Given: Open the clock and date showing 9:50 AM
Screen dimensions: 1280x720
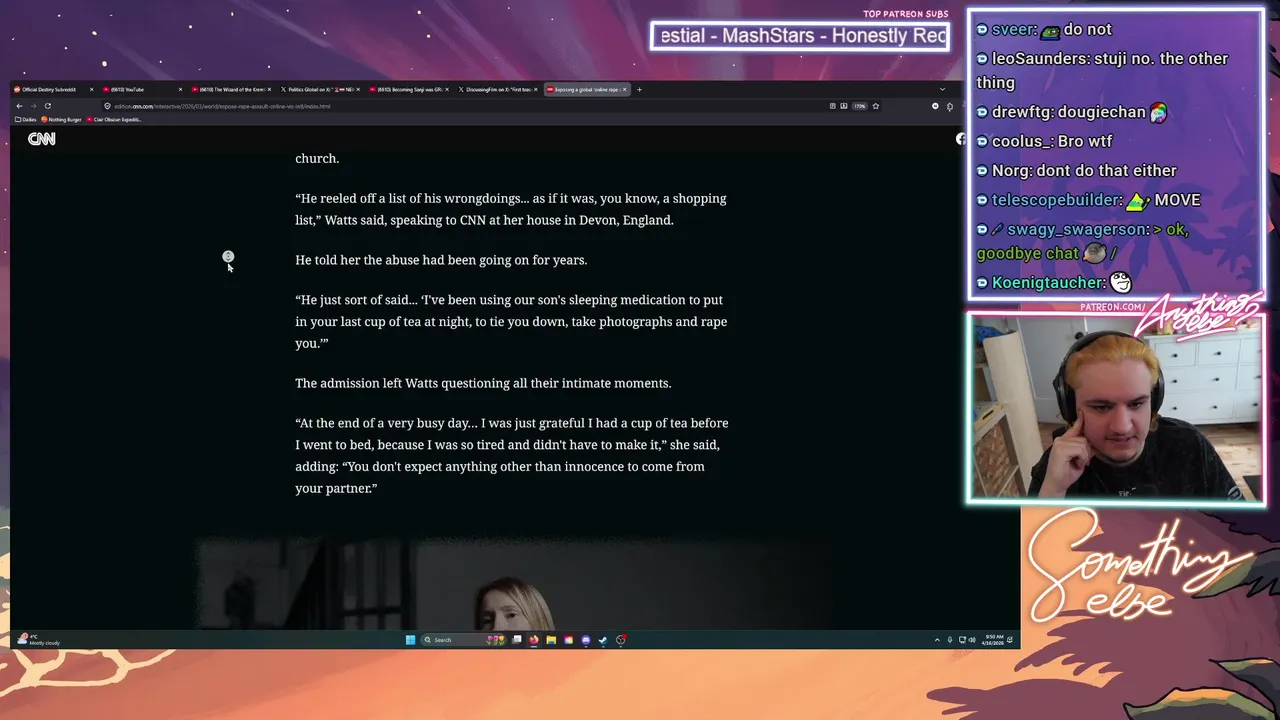Looking at the screenshot, I should tap(992, 640).
